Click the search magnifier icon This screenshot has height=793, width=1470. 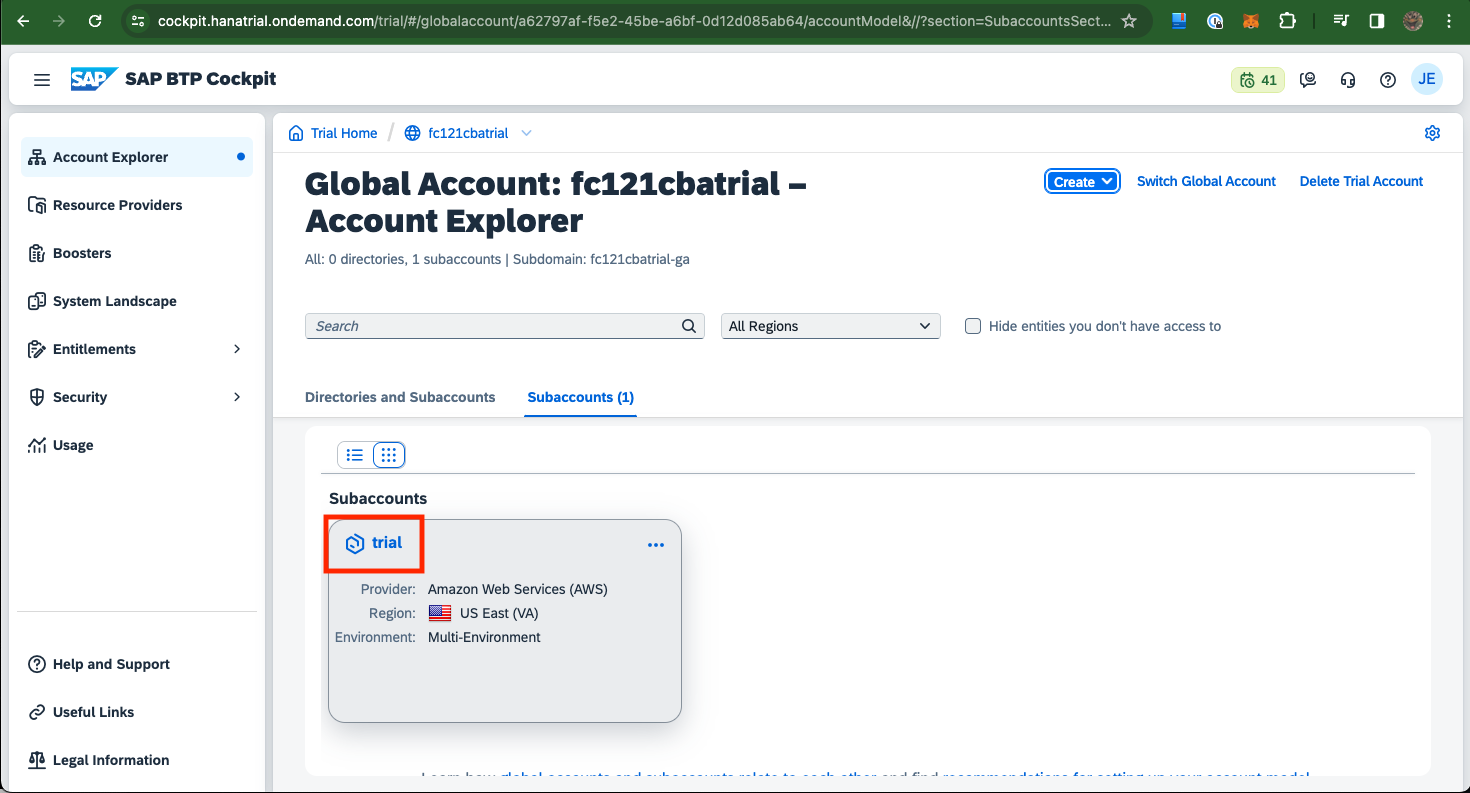pos(688,326)
